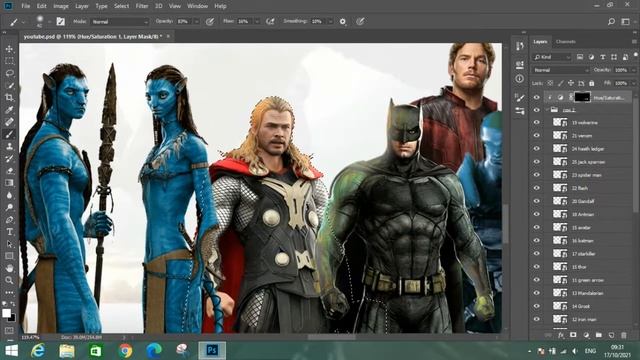Select the Pen tool

click(x=9, y=220)
